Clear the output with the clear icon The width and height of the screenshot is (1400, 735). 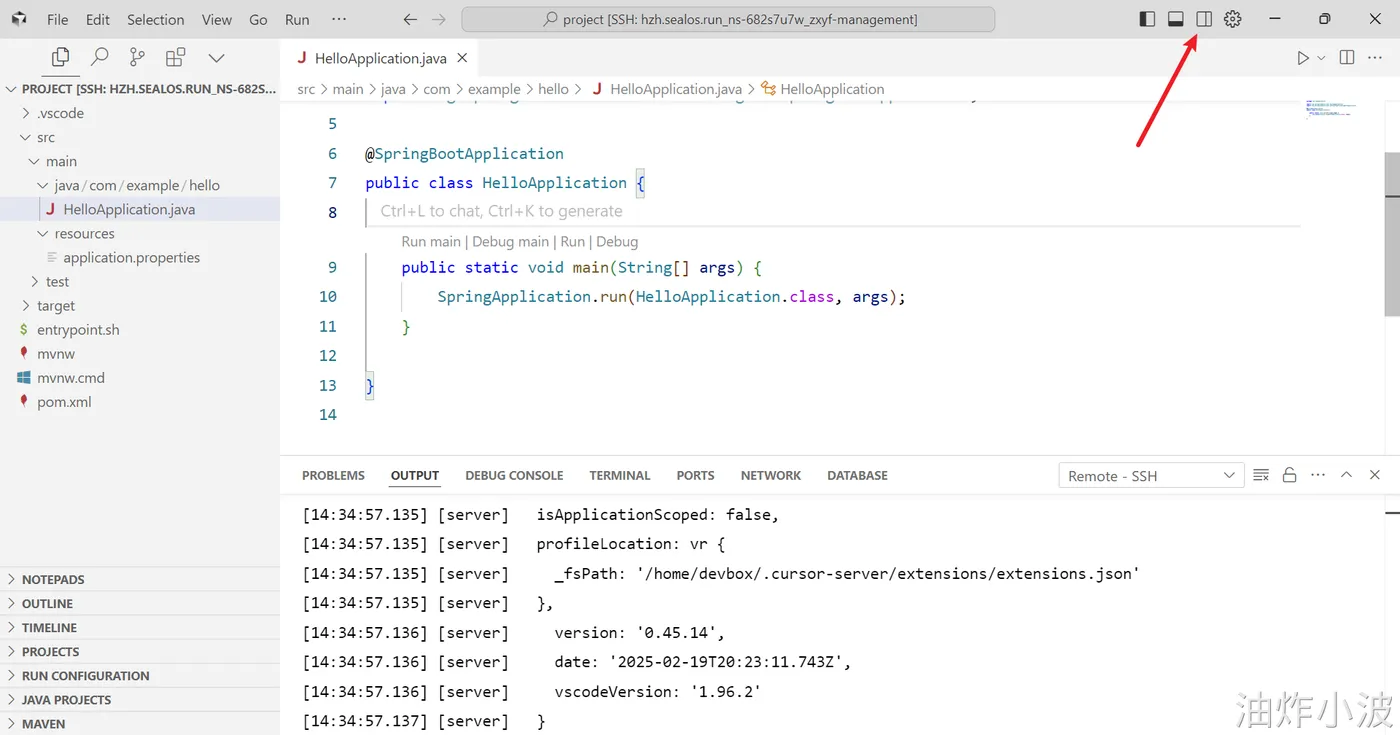click(1261, 475)
